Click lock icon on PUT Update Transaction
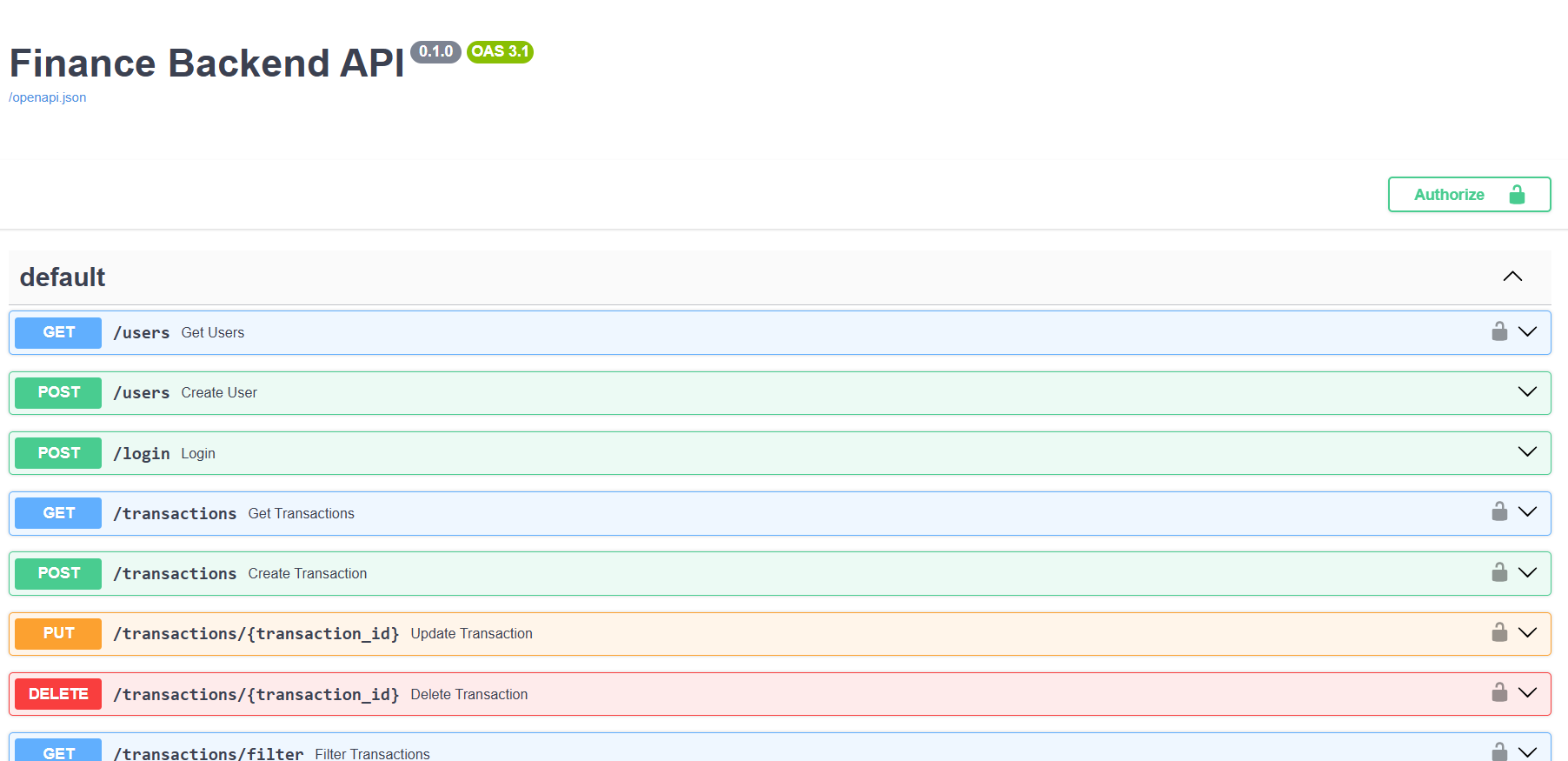The width and height of the screenshot is (1568, 761). pyautogui.click(x=1499, y=632)
